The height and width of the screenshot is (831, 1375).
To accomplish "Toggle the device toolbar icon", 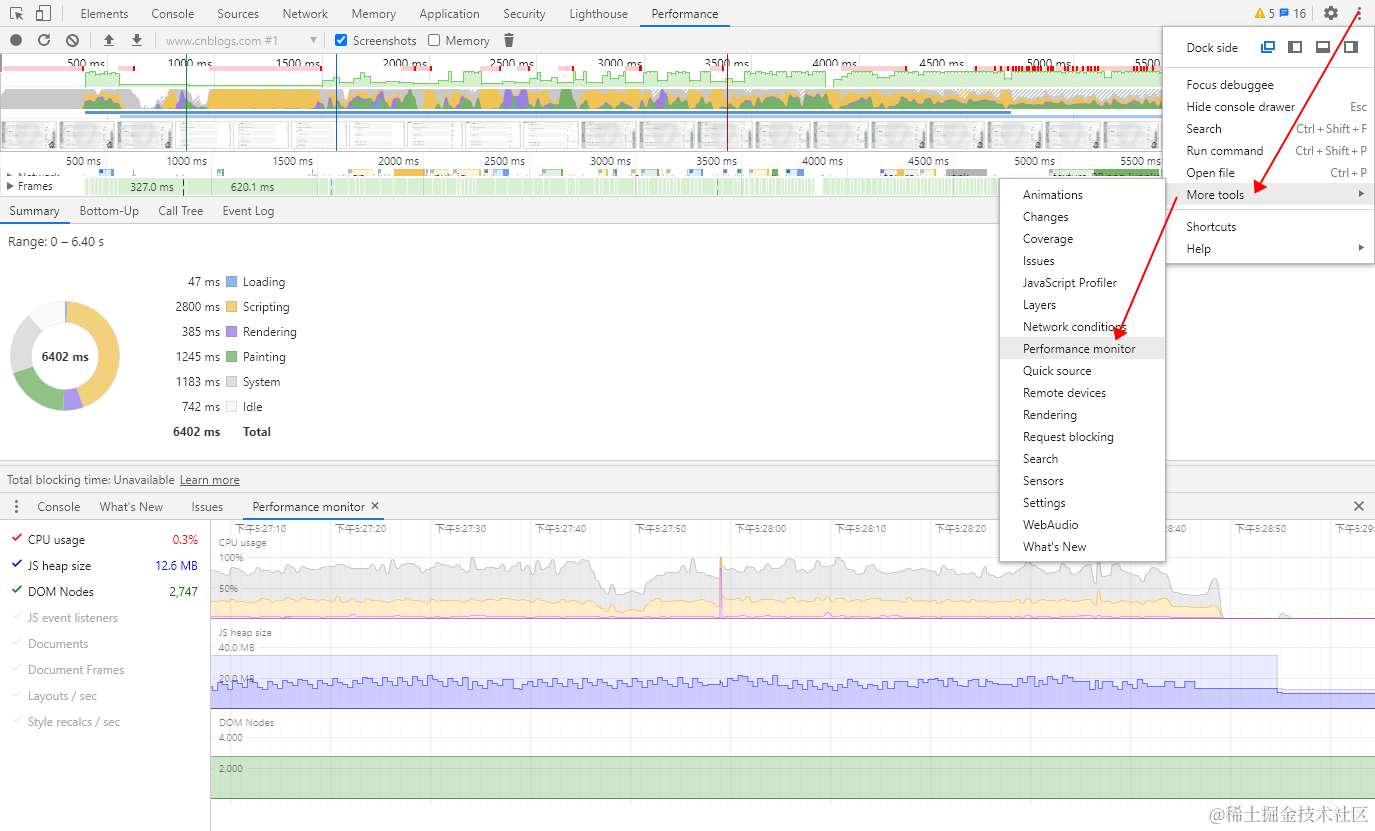I will click(x=43, y=13).
